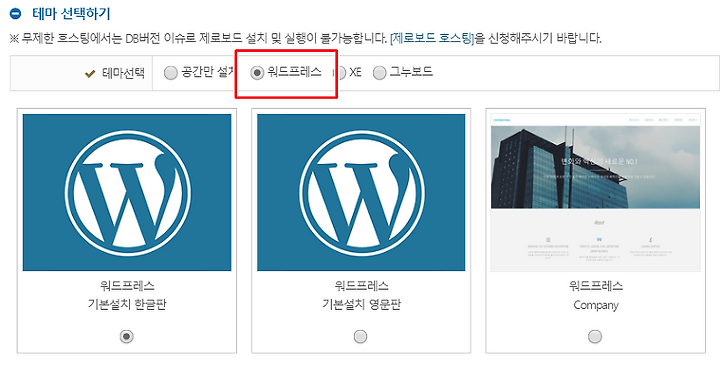Select the 워드프레스 radio option
Screen dimensions: 720x365
(257, 73)
